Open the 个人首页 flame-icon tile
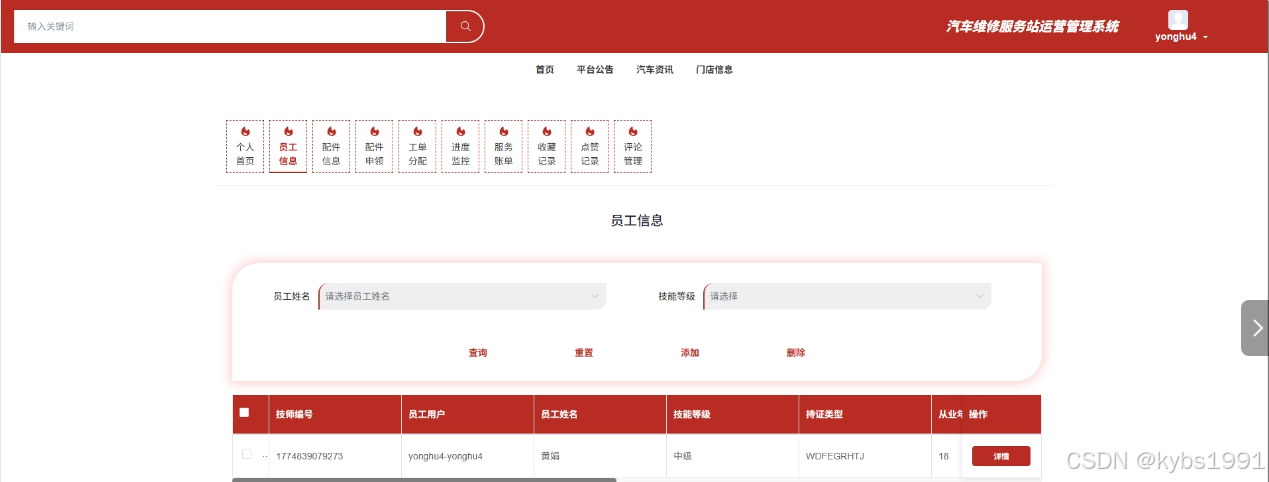The height and width of the screenshot is (482, 1269). coord(245,146)
